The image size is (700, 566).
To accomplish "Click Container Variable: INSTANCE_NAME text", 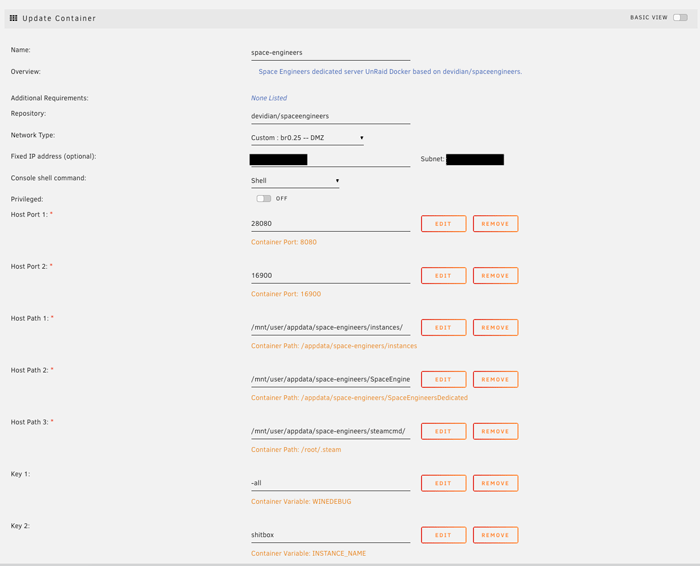I will [x=308, y=553].
